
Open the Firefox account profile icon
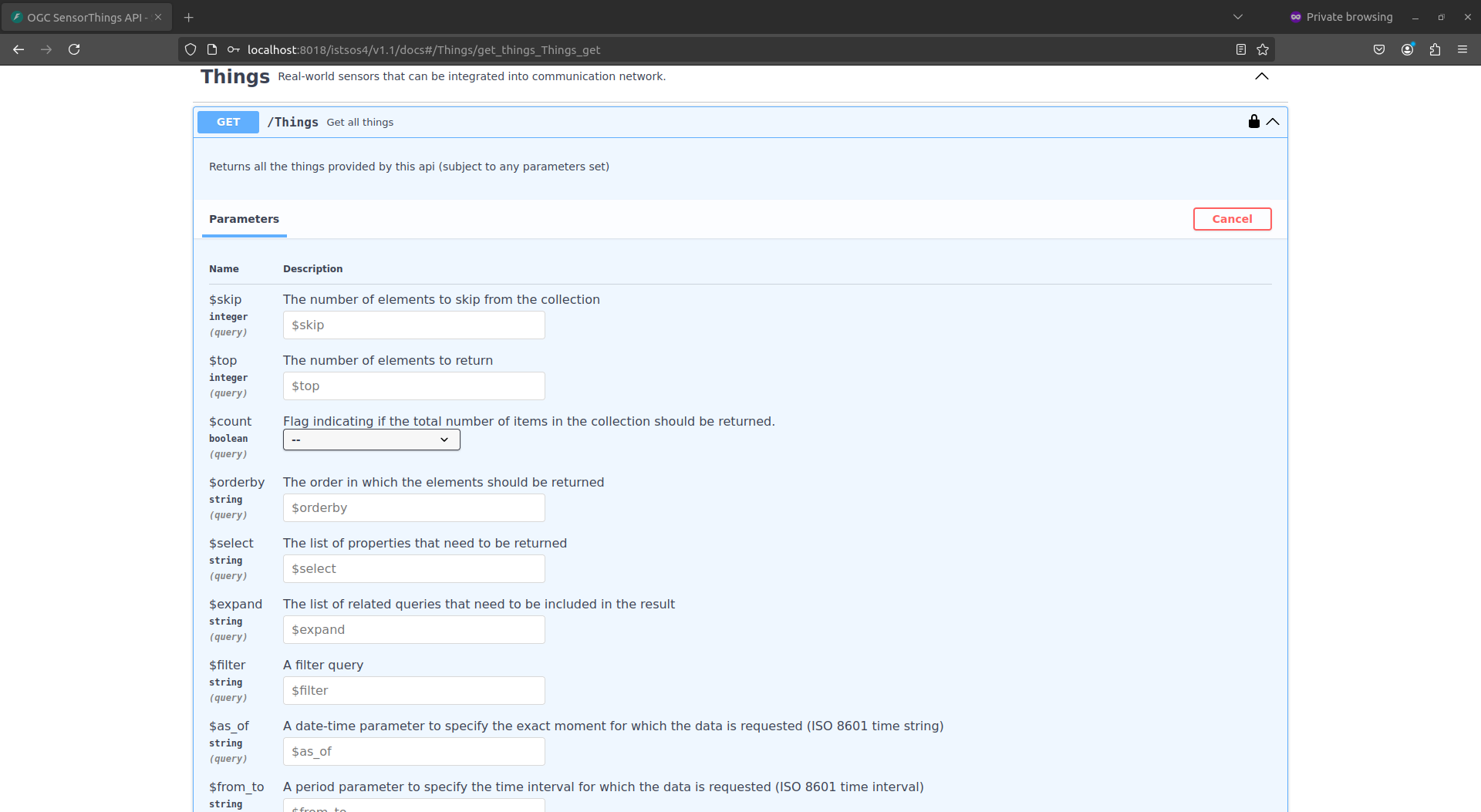(x=1407, y=49)
